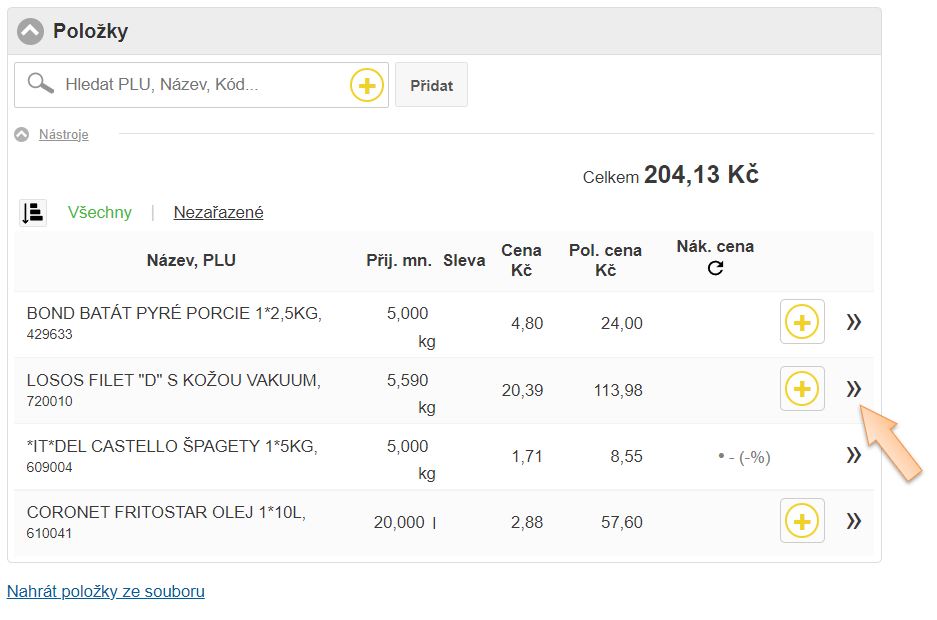Click plus button for LOSOS FILET row
The width and height of the screenshot is (937, 620).
(802, 388)
